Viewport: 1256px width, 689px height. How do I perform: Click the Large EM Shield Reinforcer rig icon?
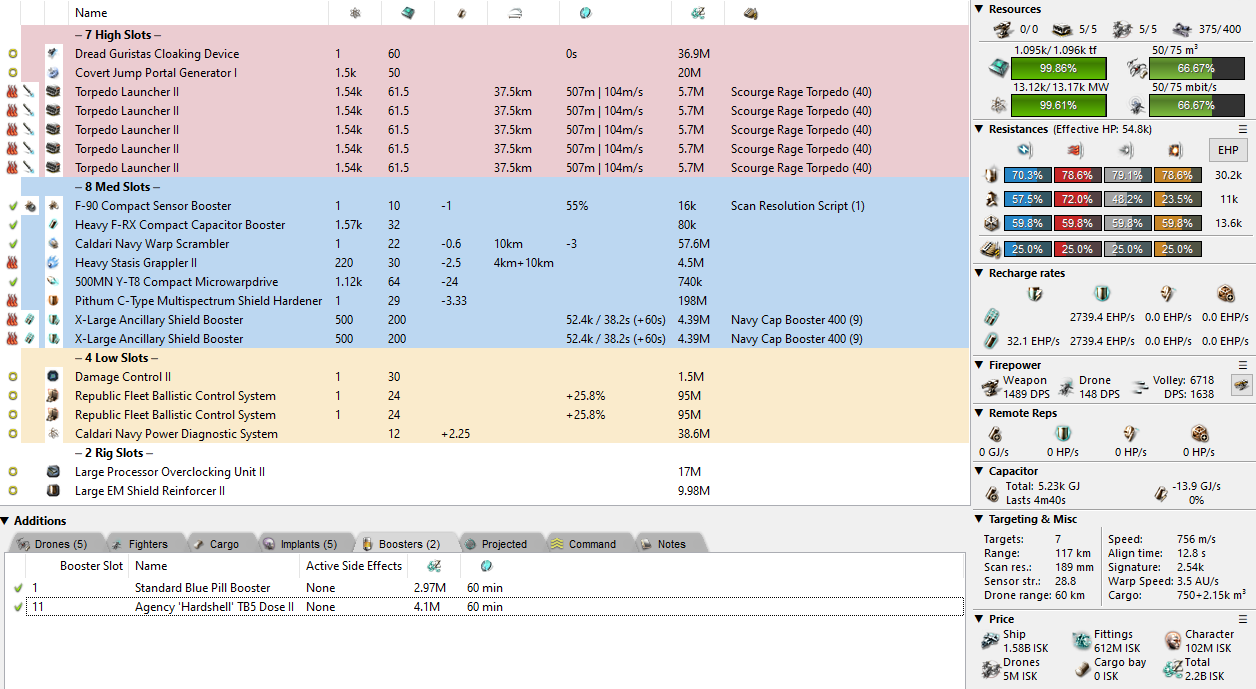pos(53,491)
